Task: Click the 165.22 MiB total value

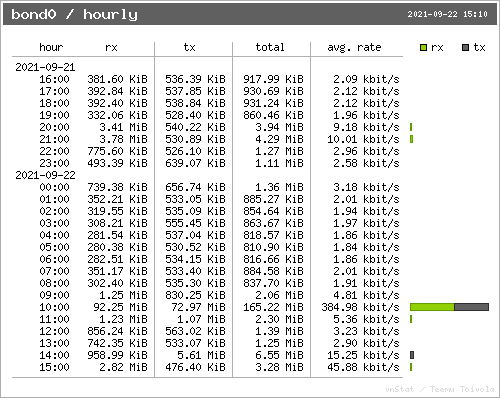Action: click(273, 307)
